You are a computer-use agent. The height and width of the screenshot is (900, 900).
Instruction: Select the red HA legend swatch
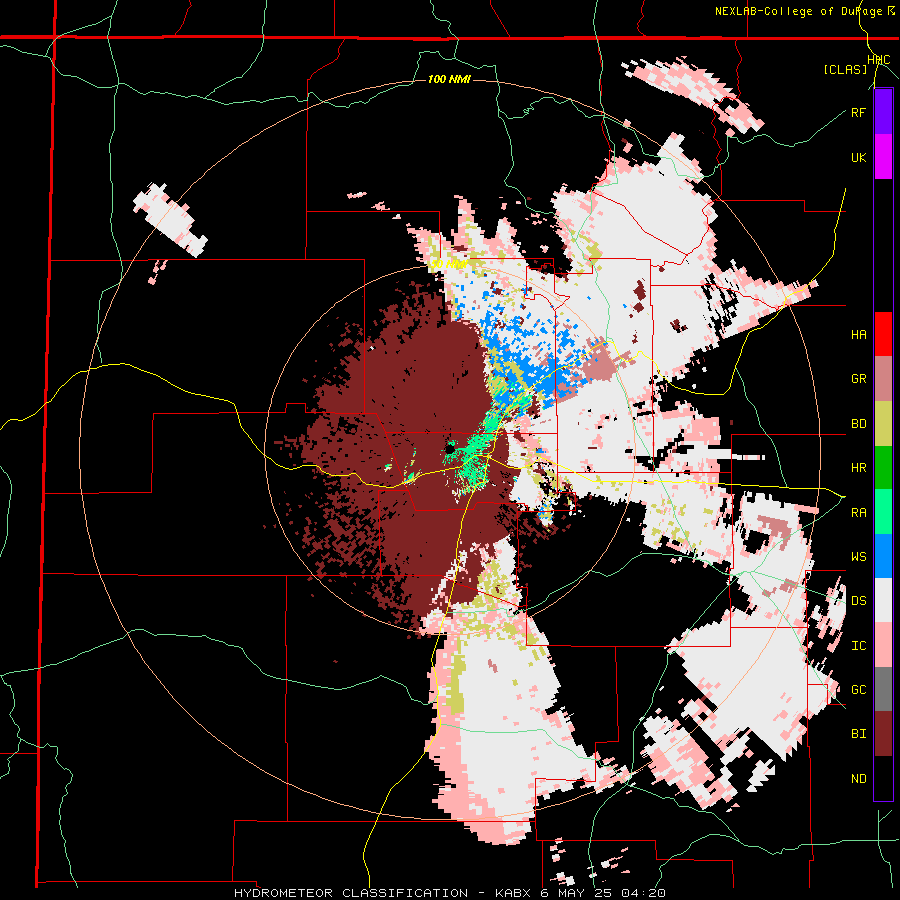(883, 334)
